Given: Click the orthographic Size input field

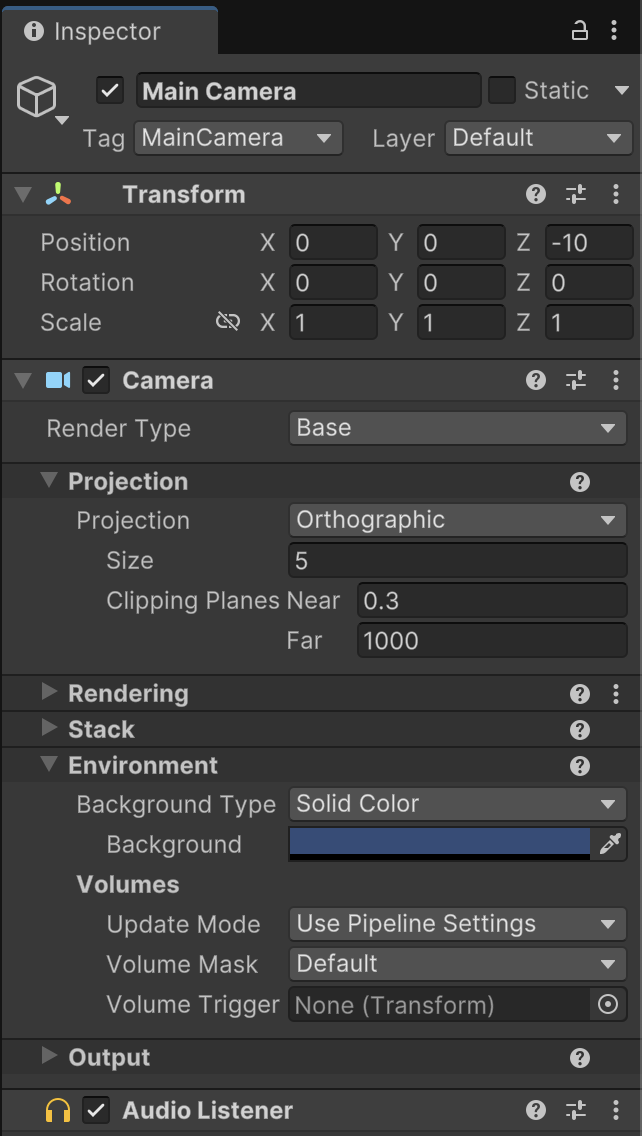Looking at the screenshot, I should (x=458, y=561).
